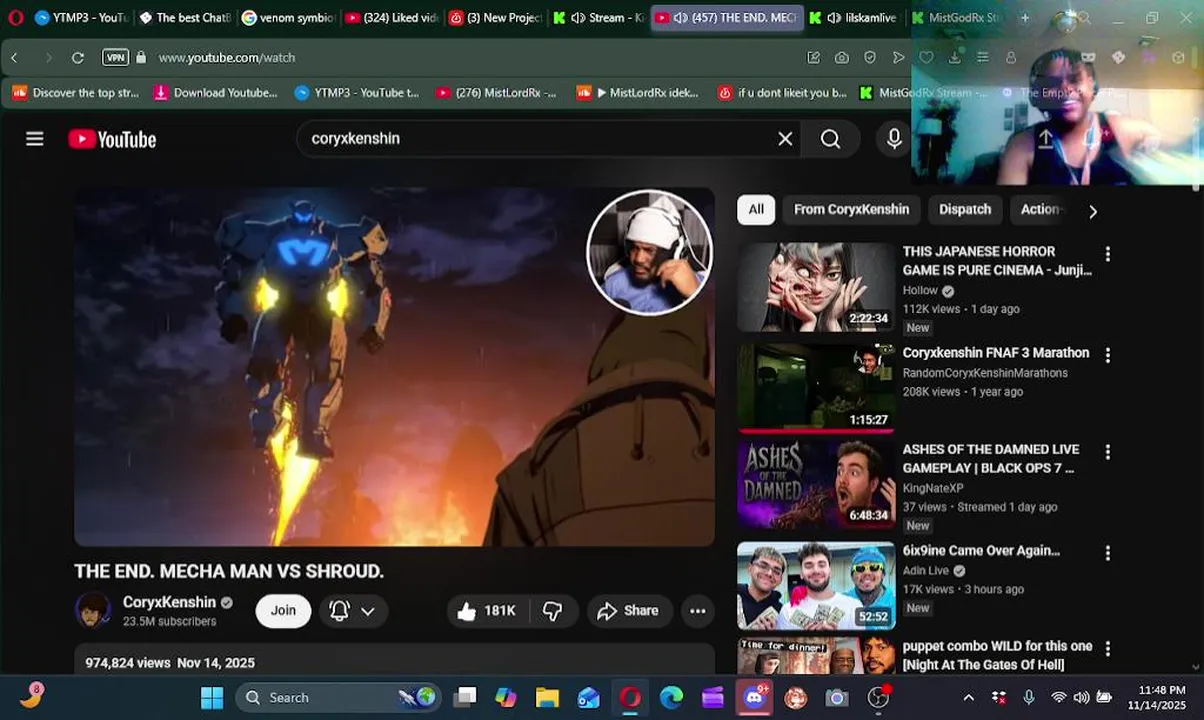The image size is (1204, 720).
Task: Show hidden system tray icons chevron
Action: (968, 698)
